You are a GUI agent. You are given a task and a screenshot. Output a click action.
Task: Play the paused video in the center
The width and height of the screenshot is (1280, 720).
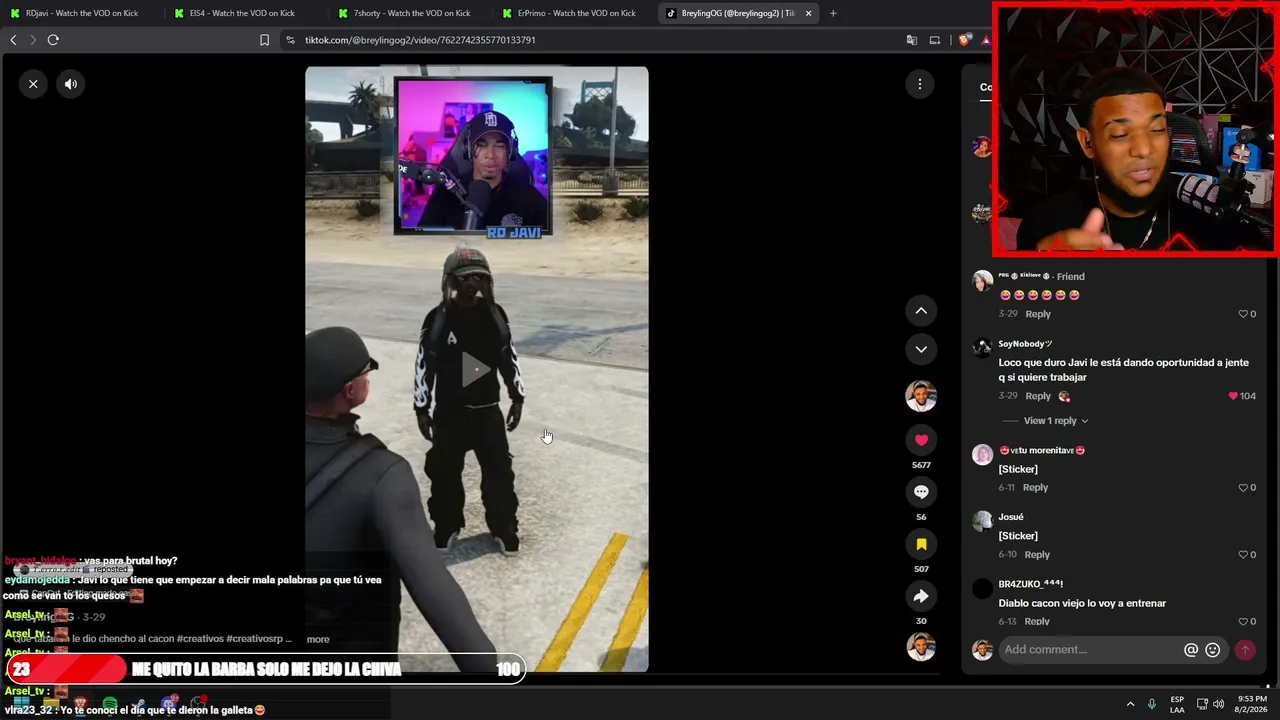coord(476,370)
